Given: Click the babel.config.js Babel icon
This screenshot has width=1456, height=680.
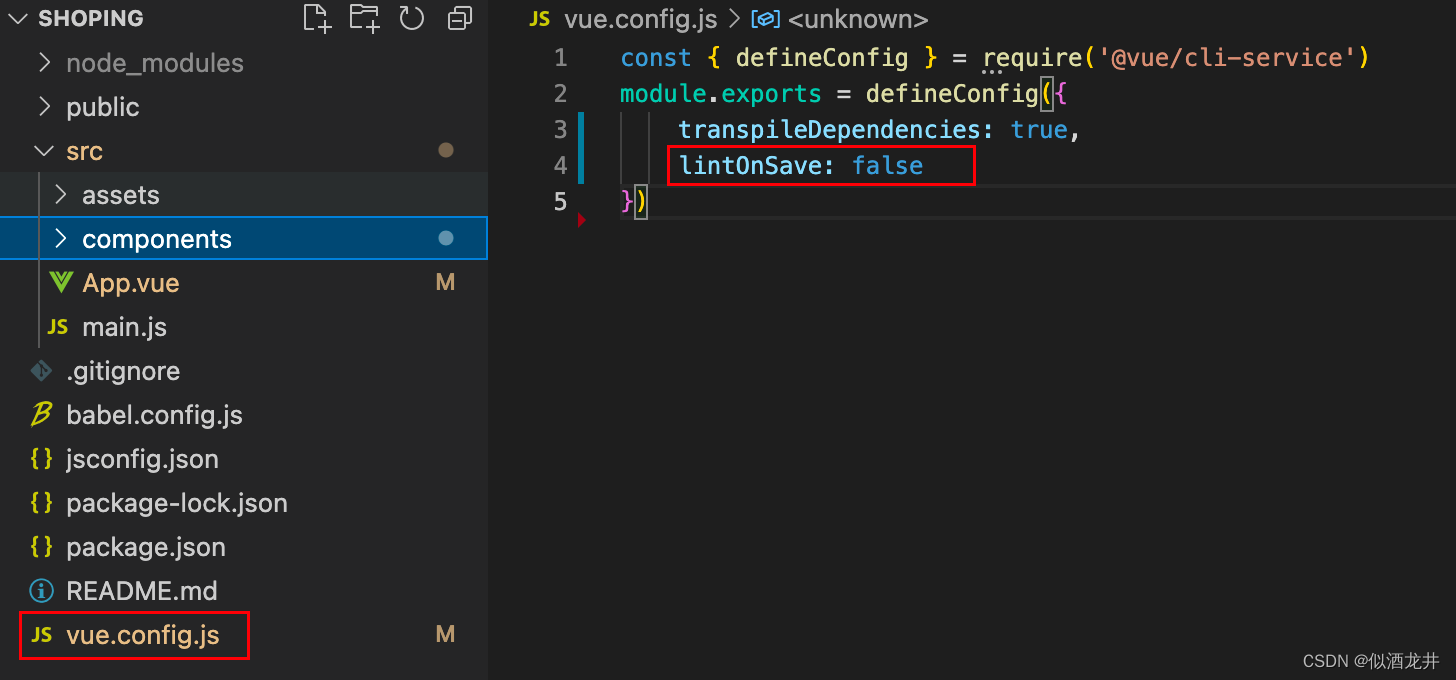Looking at the screenshot, I should [40, 414].
